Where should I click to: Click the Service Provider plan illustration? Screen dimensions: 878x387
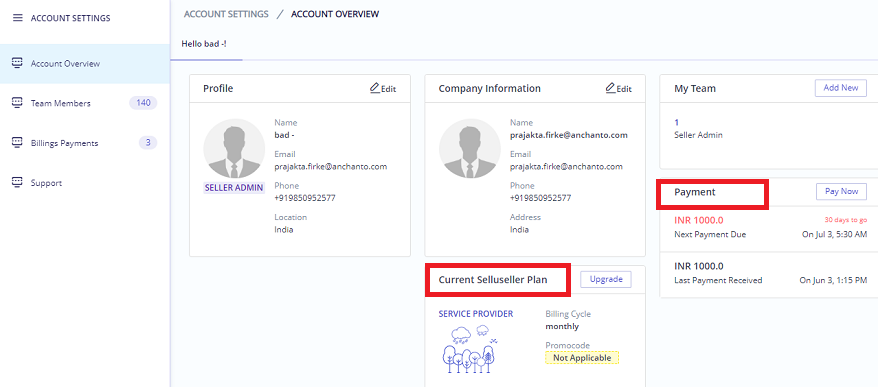coord(469,350)
